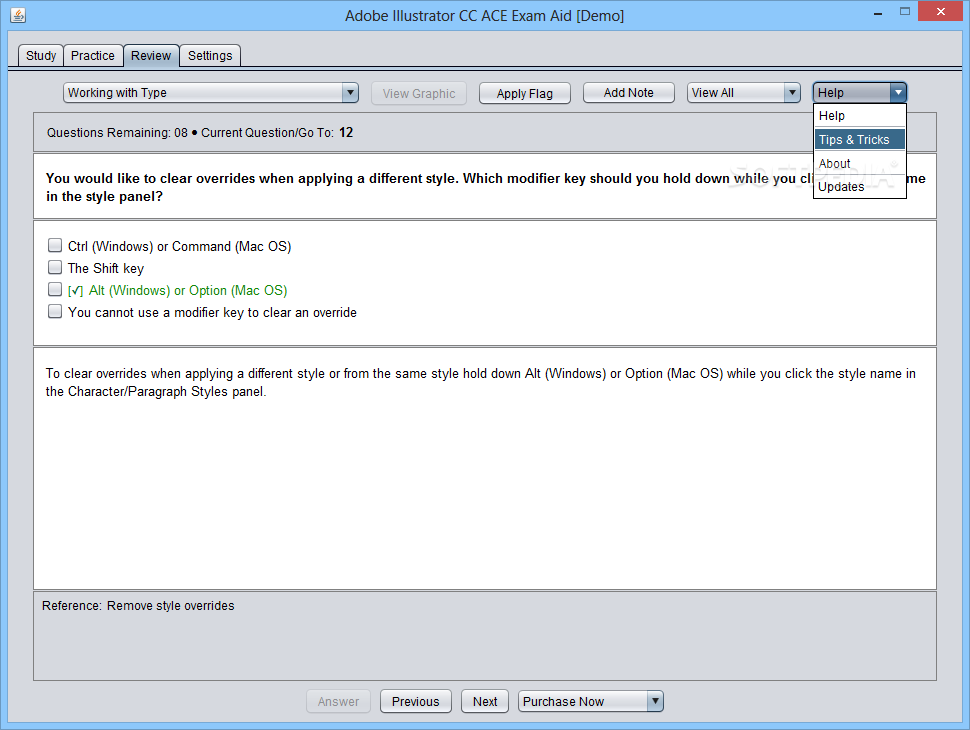Image resolution: width=970 pixels, height=730 pixels.
Task: Click the Apply Flag button
Action: click(525, 93)
